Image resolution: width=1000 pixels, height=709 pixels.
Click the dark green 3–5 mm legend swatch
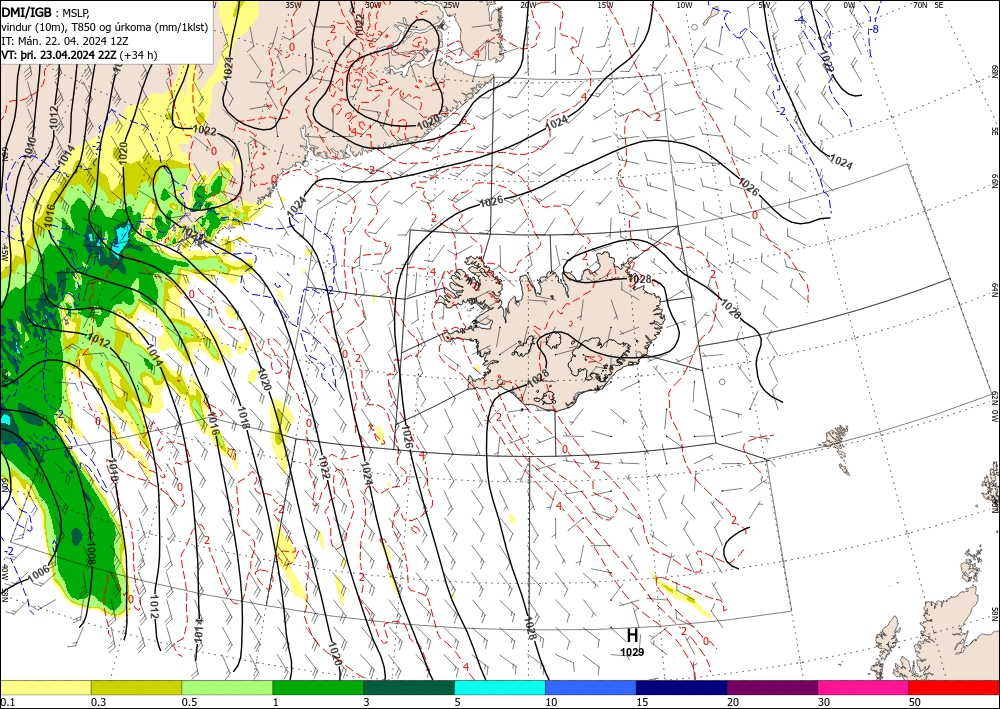[409, 687]
